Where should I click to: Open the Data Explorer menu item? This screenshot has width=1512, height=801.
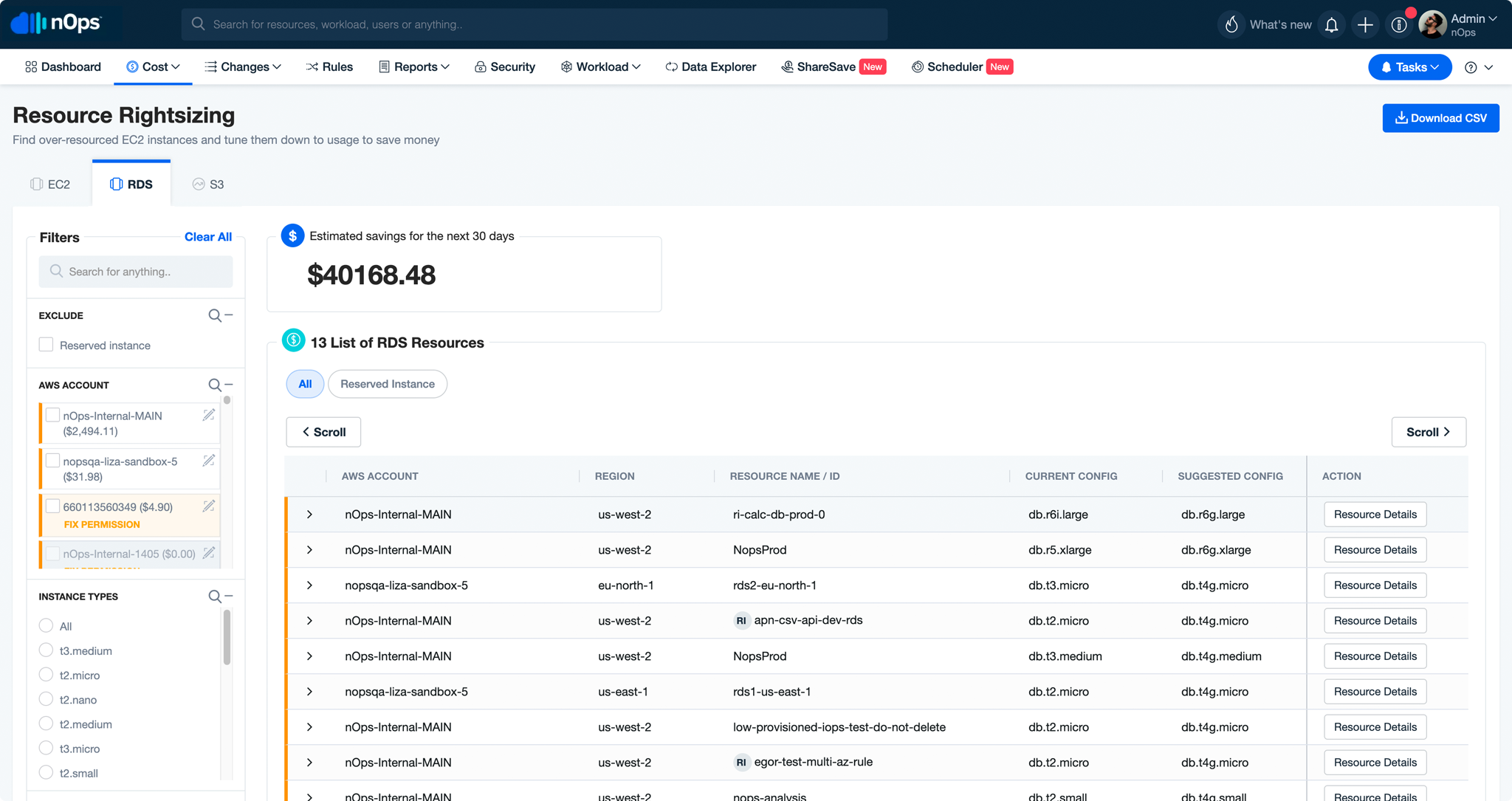(x=710, y=66)
